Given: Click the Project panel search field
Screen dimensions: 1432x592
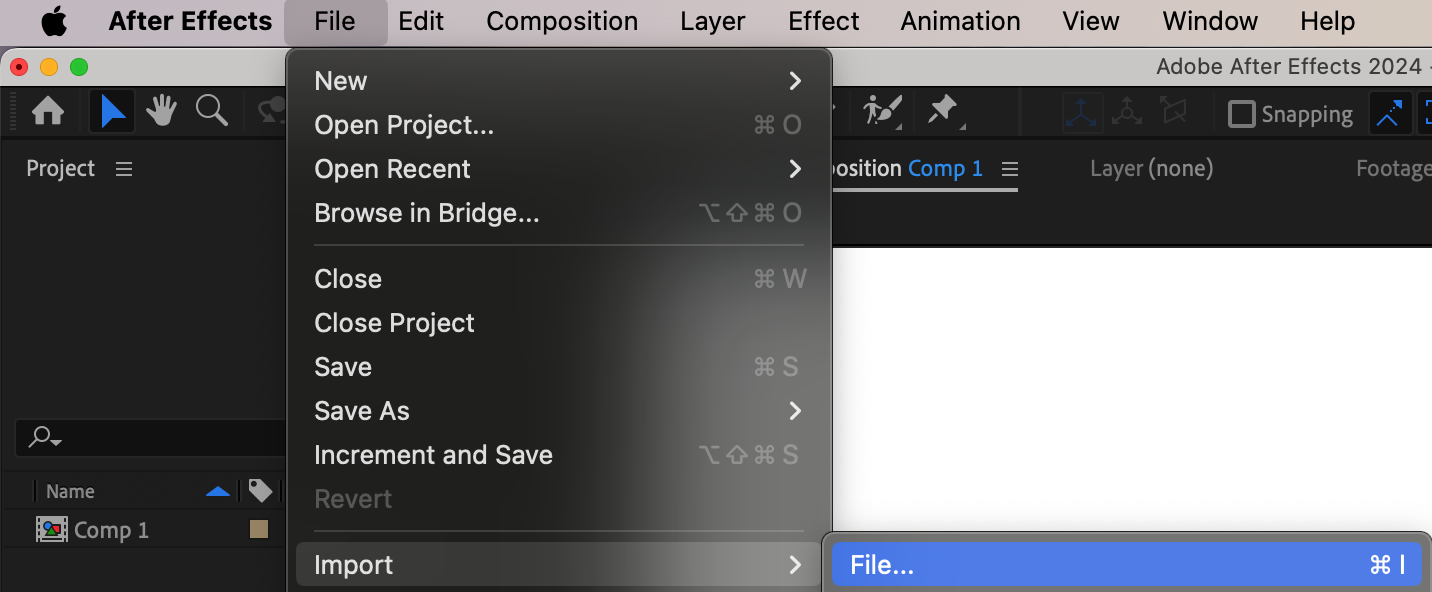Looking at the screenshot, I should pos(150,437).
